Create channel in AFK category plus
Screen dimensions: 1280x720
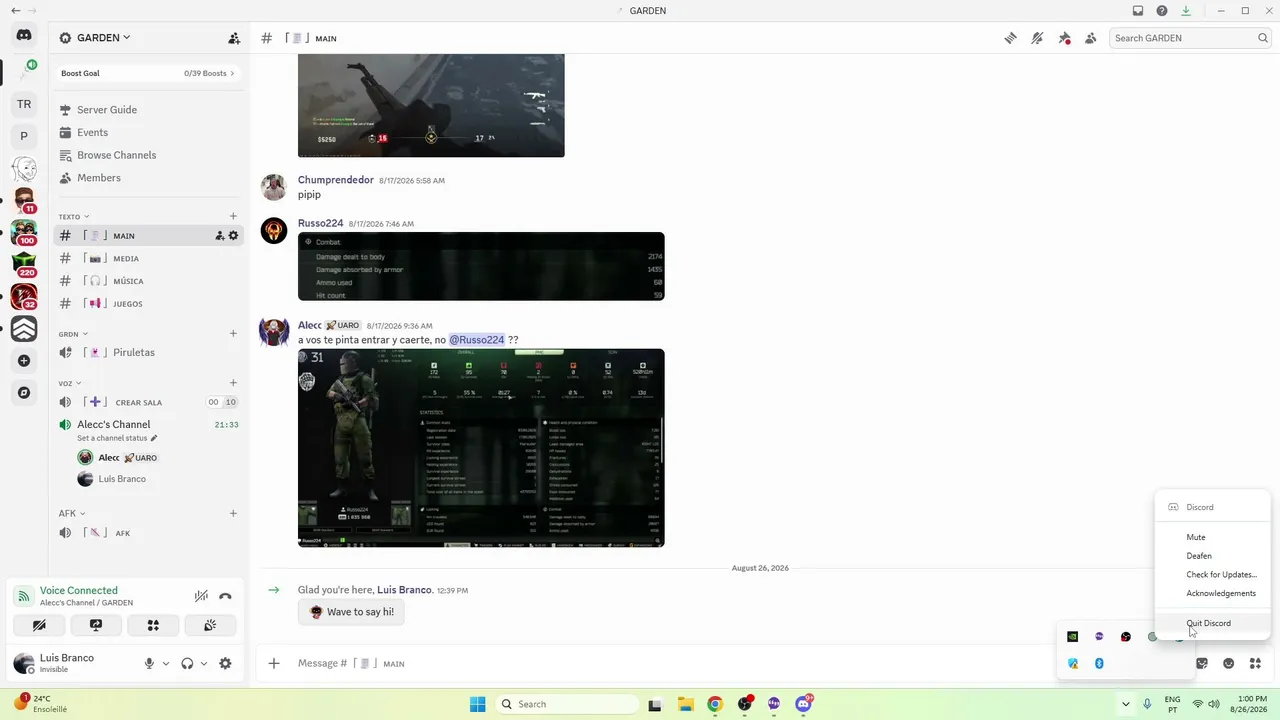233,514
